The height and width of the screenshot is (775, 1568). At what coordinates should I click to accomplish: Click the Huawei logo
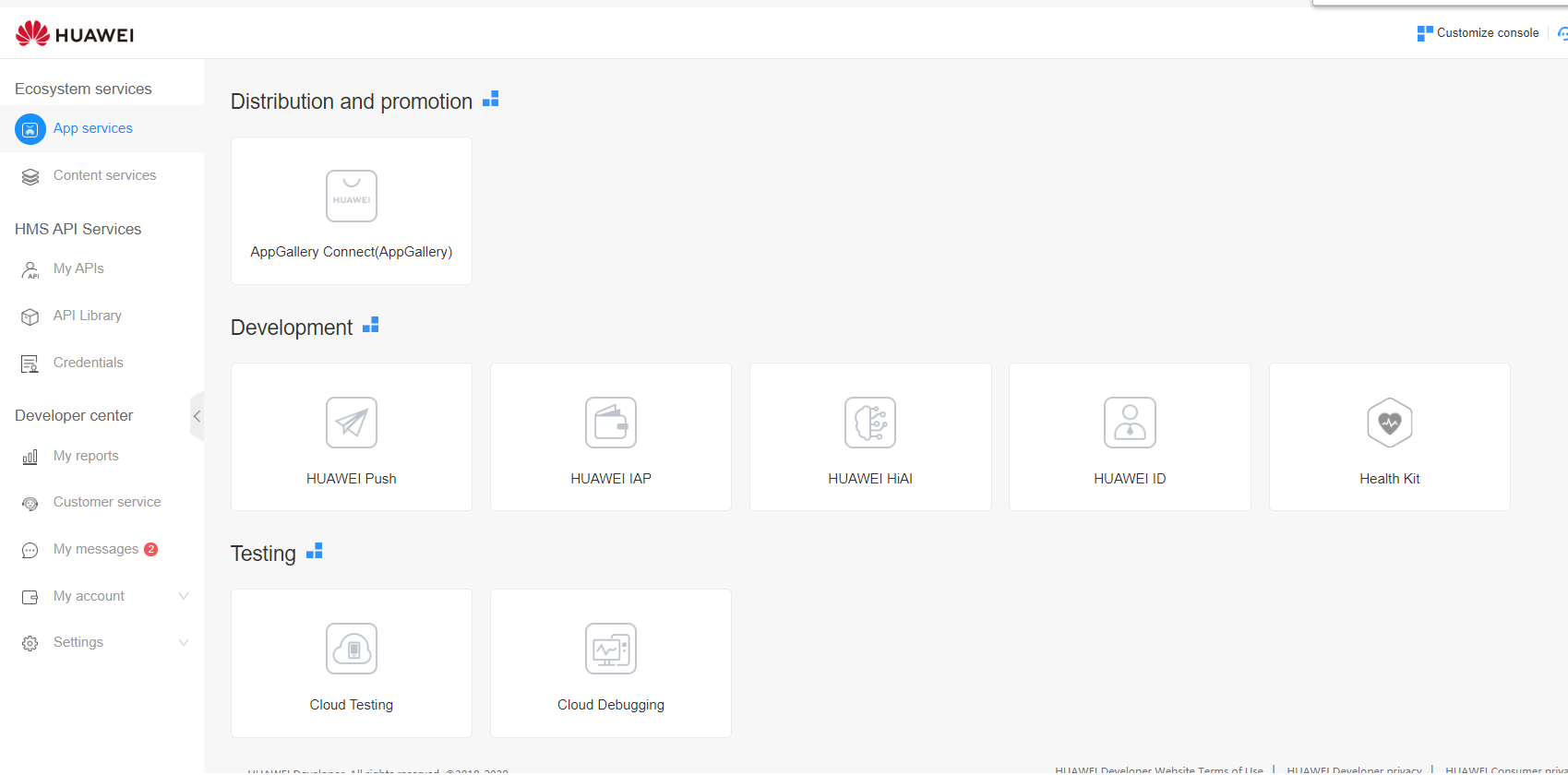75,34
